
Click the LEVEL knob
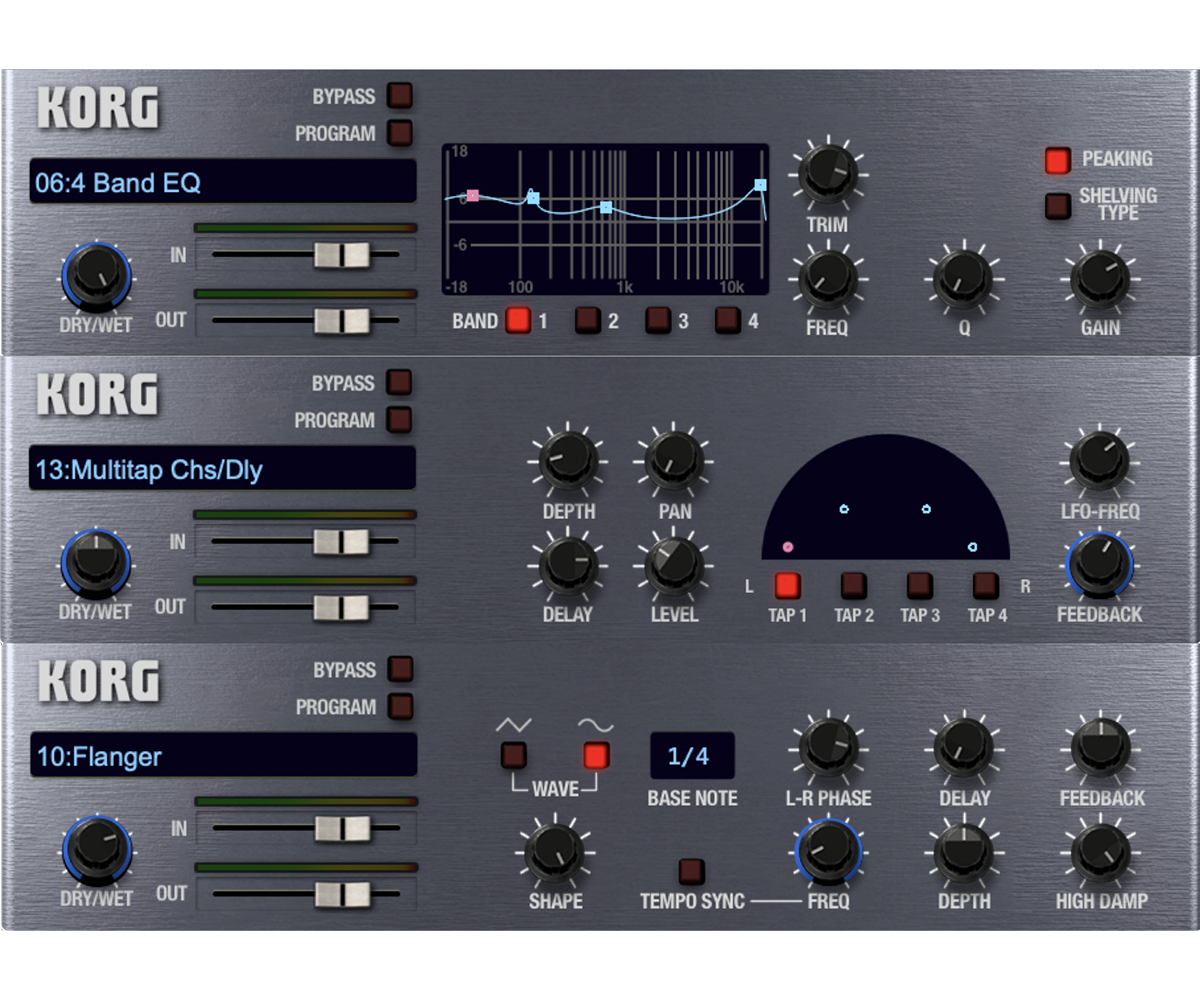click(x=674, y=565)
